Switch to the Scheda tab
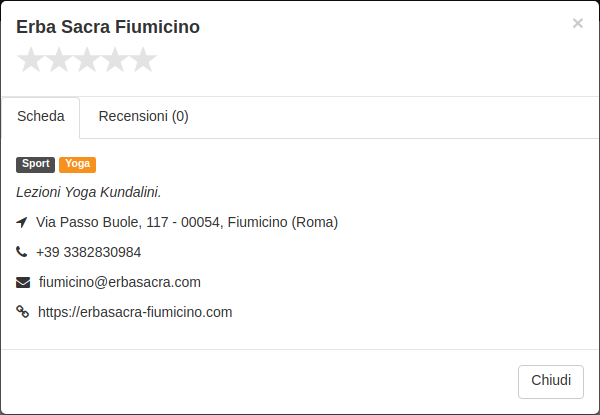 [41, 117]
